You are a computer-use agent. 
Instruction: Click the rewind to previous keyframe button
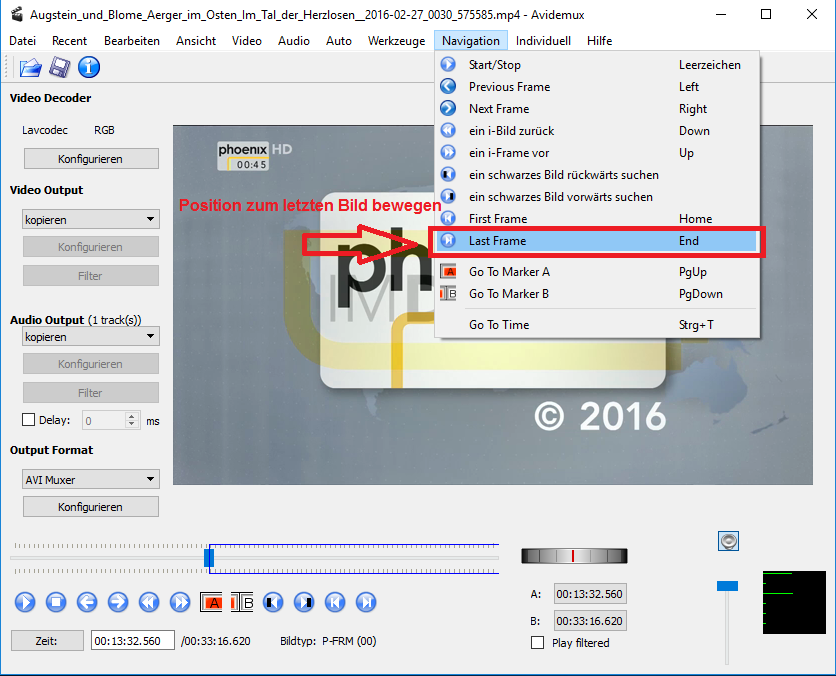(x=149, y=602)
